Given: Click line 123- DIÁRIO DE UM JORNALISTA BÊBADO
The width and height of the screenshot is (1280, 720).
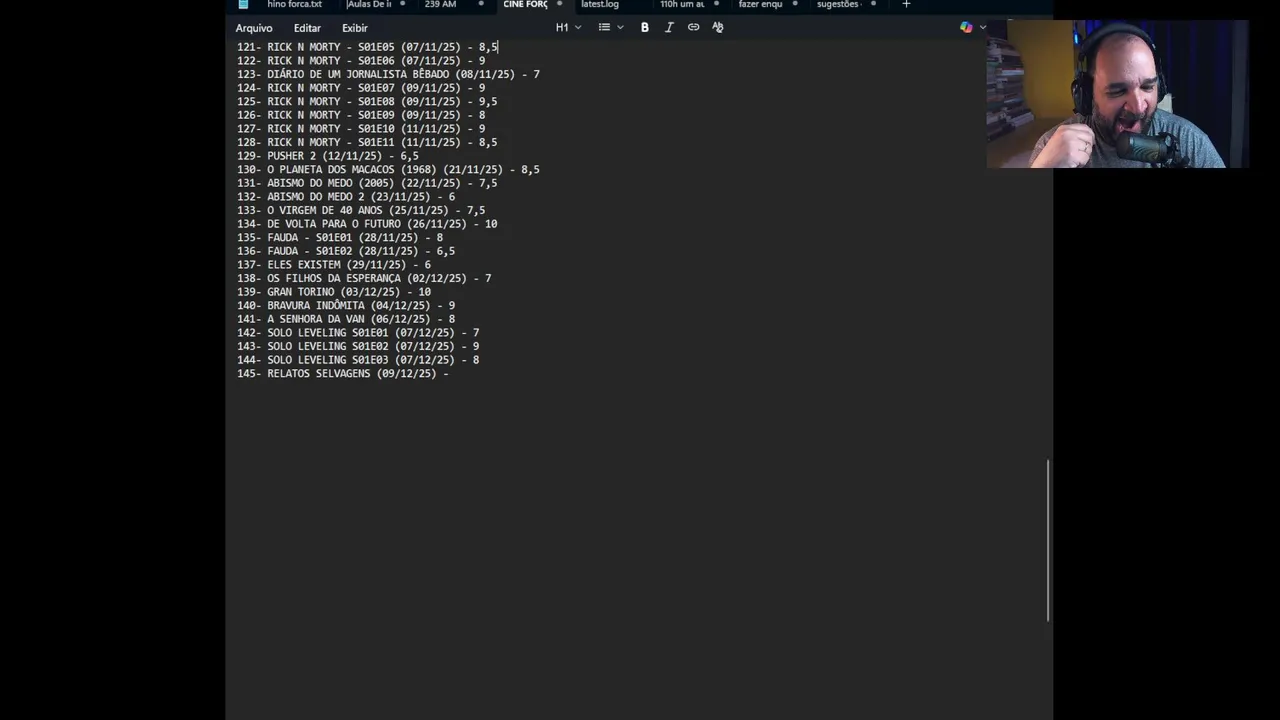Looking at the screenshot, I should [x=388, y=75].
